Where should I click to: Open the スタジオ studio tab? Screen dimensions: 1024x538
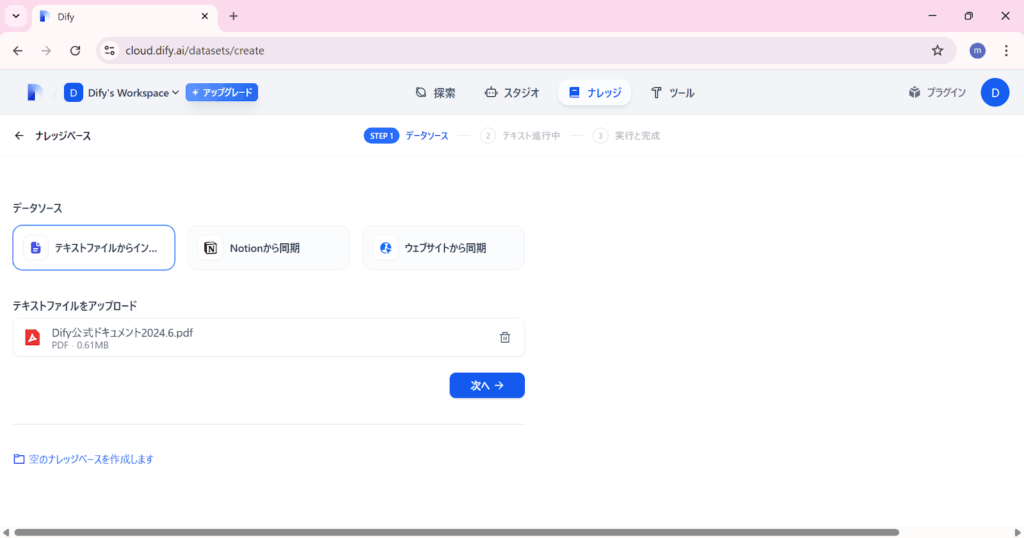click(x=512, y=93)
